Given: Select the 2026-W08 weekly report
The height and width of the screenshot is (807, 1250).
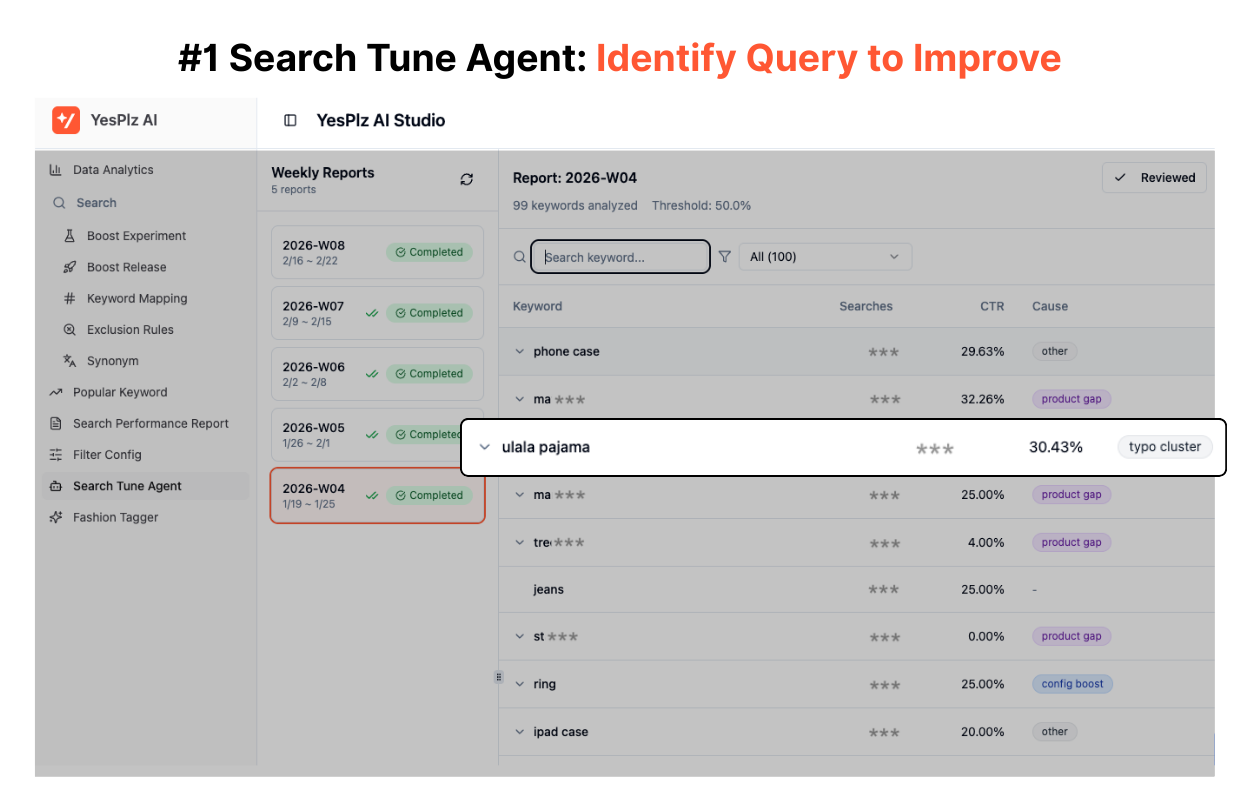Looking at the screenshot, I should point(377,252).
